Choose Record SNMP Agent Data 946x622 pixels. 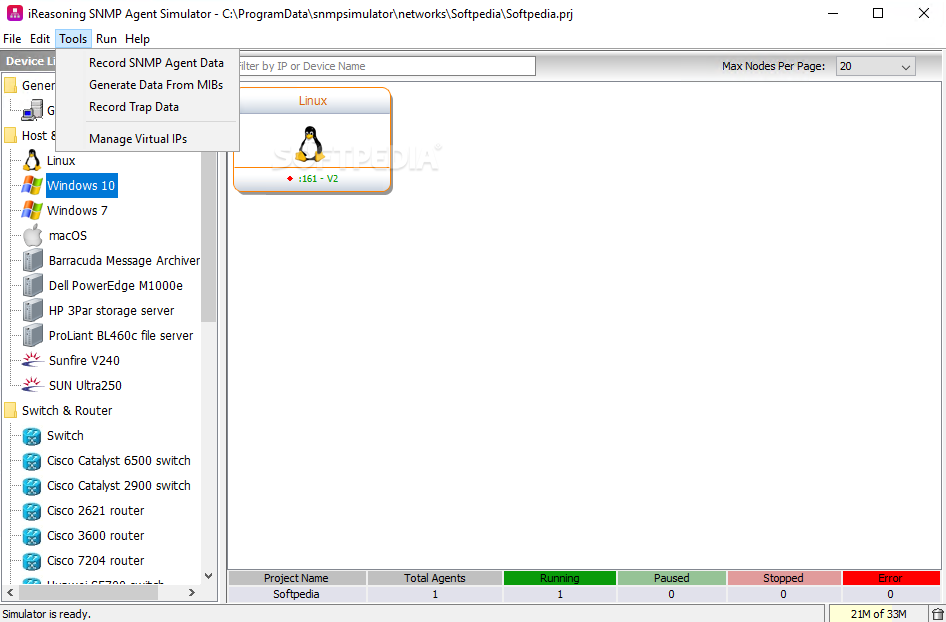point(156,63)
